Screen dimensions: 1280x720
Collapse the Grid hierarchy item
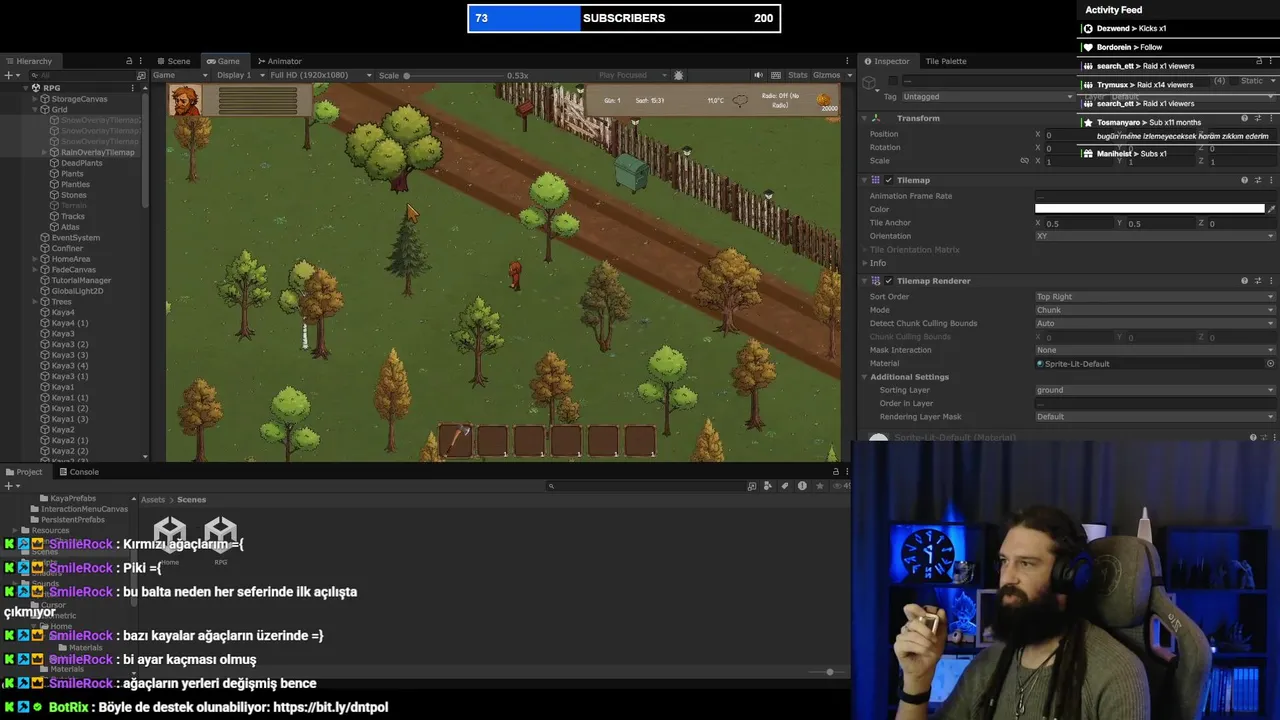(x=35, y=110)
